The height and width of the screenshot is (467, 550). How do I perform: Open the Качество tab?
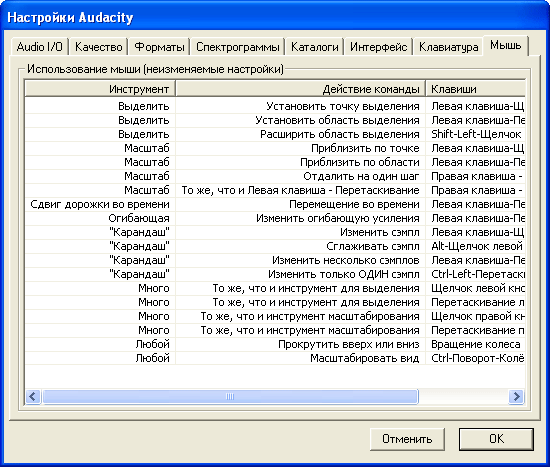click(x=99, y=47)
